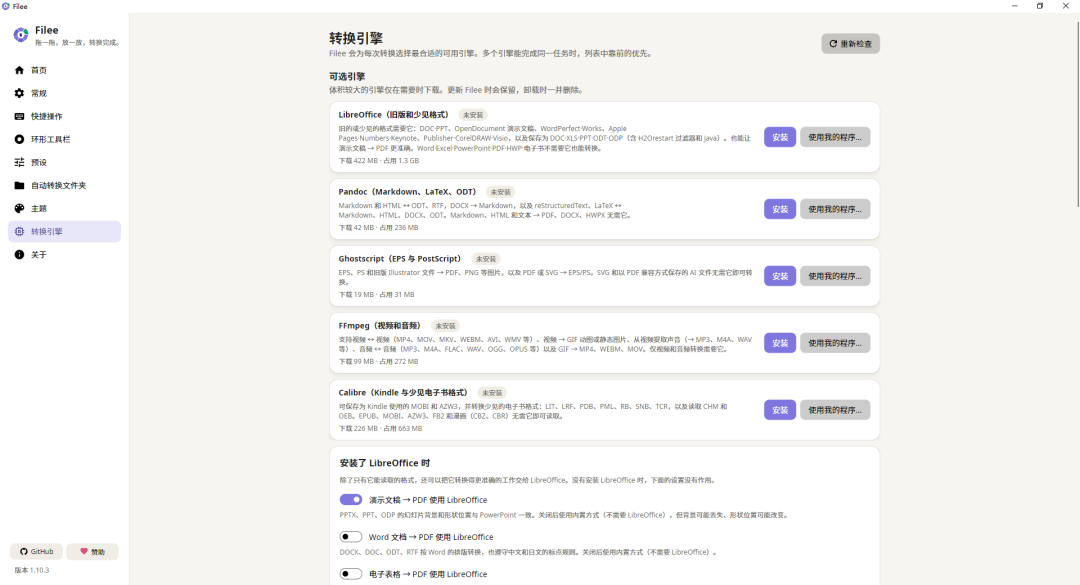Click the palette icon beside 主题
Screen dimensions: 1080x585
tap(19, 208)
